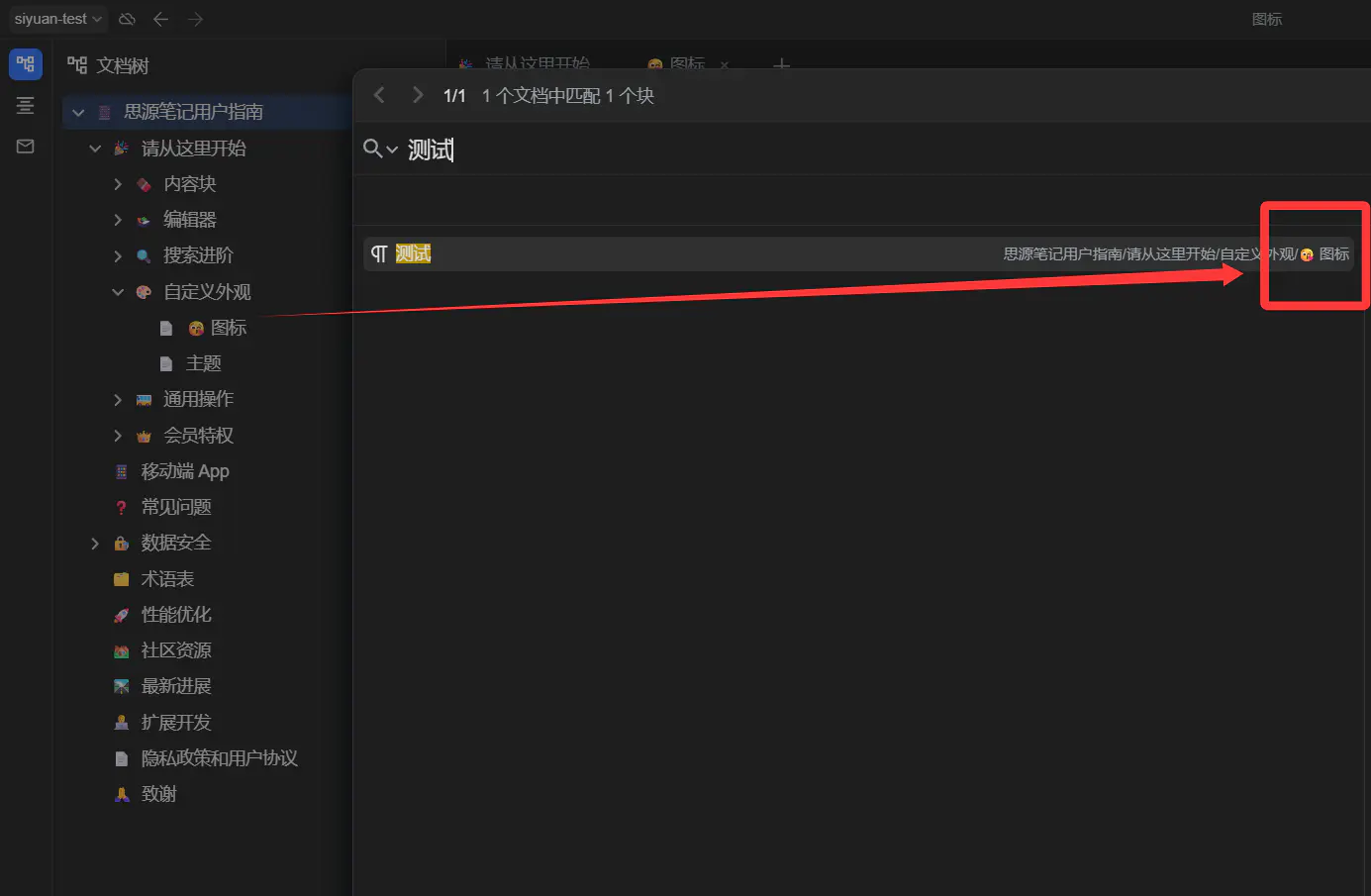Jump to next search match arrow

coord(418,95)
